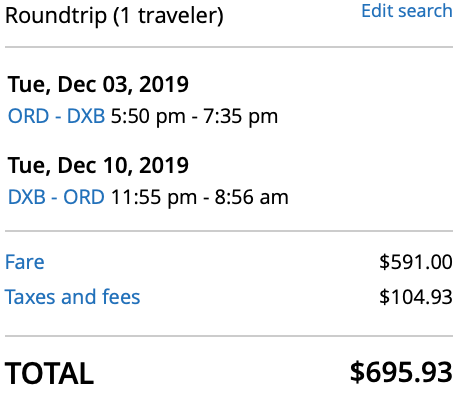
Task: Click the Tue, Dec 03, 2019 departure date
Action: [x=98, y=84]
